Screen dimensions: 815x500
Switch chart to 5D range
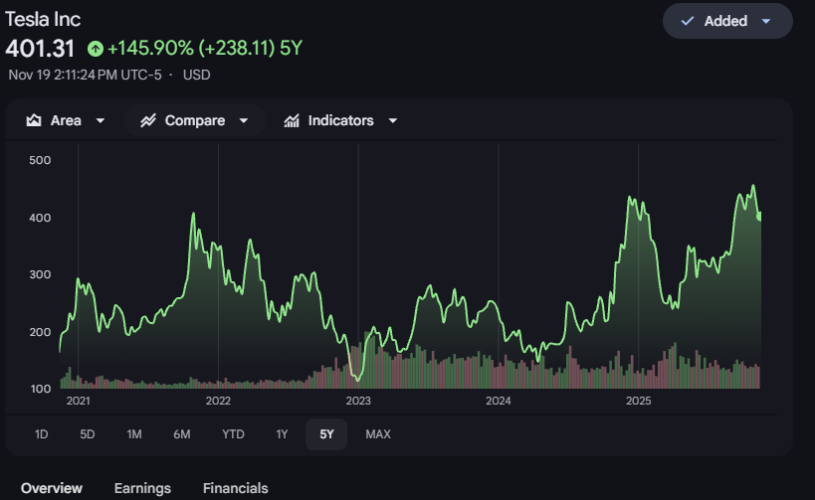pyautogui.click(x=87, y=434)
